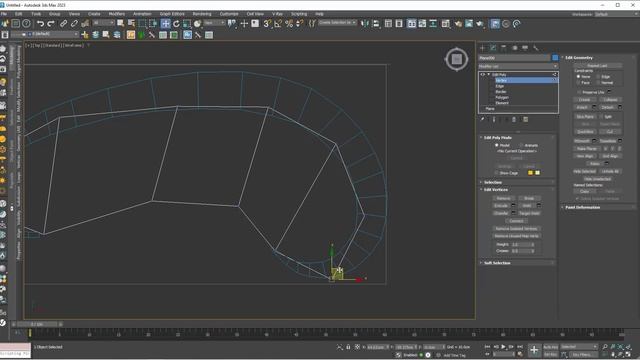The width and height of the screenshot is (640, 360).
Task: Toggle the Show Cage checkbox
Action: [x=497, y=173]
